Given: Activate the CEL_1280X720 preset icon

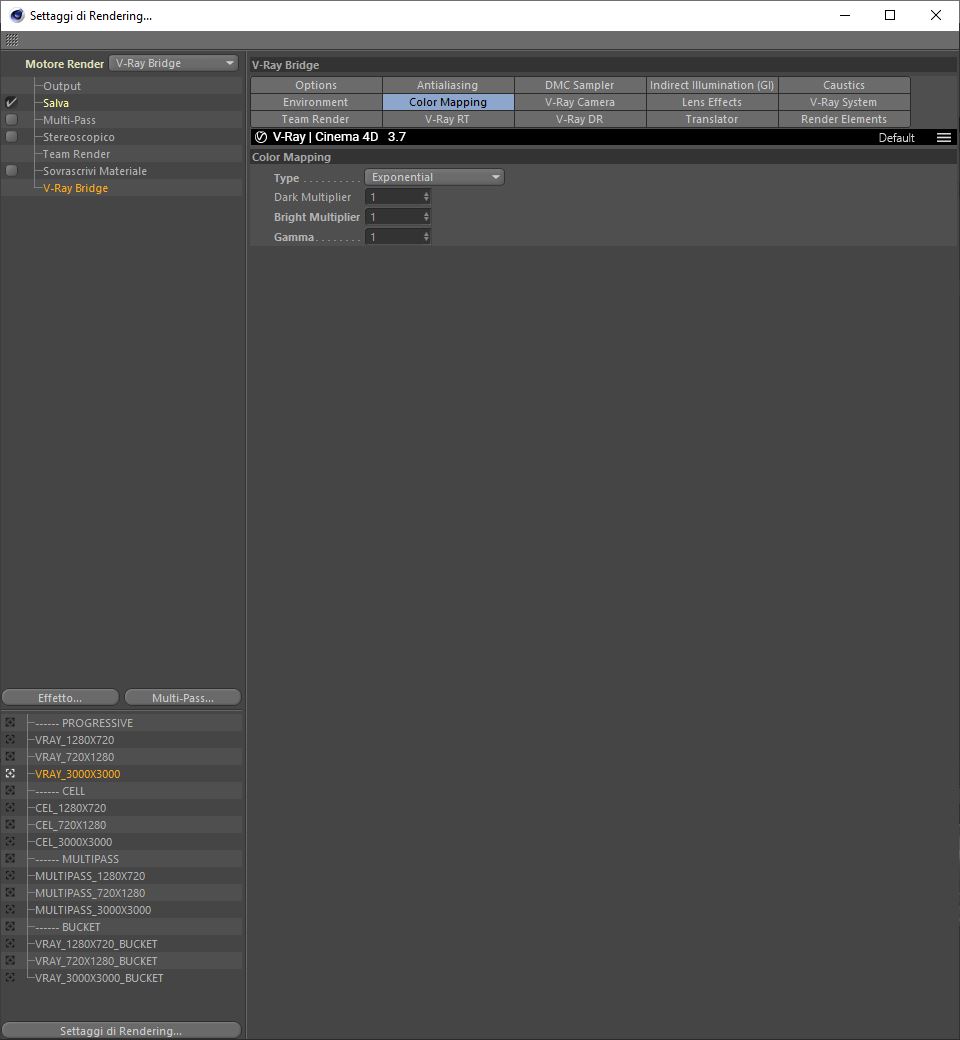Looking at the screenshot, I should [x=10, y=808].
